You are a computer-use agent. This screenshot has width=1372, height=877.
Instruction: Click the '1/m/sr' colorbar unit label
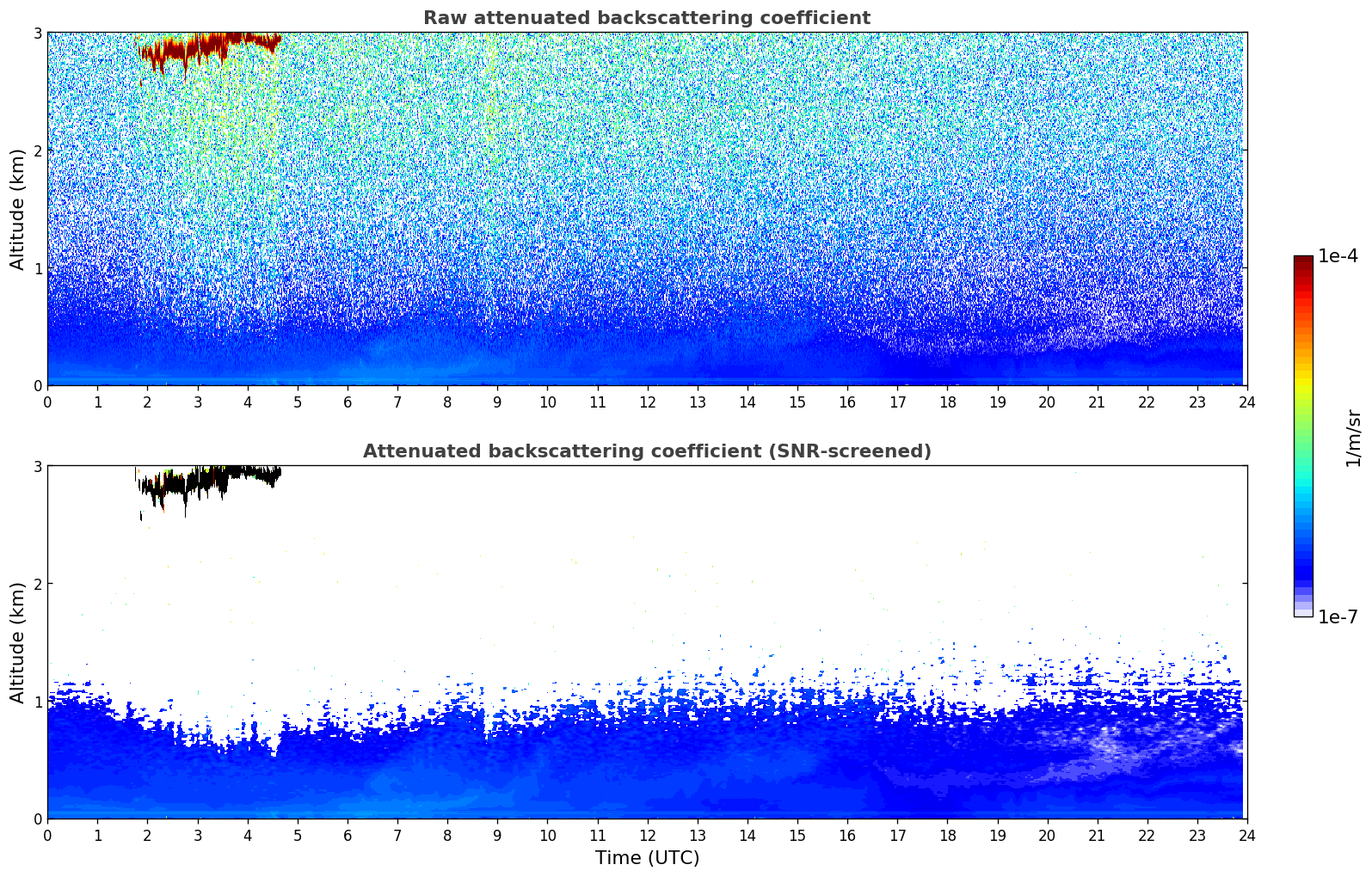pos(1353,437)
